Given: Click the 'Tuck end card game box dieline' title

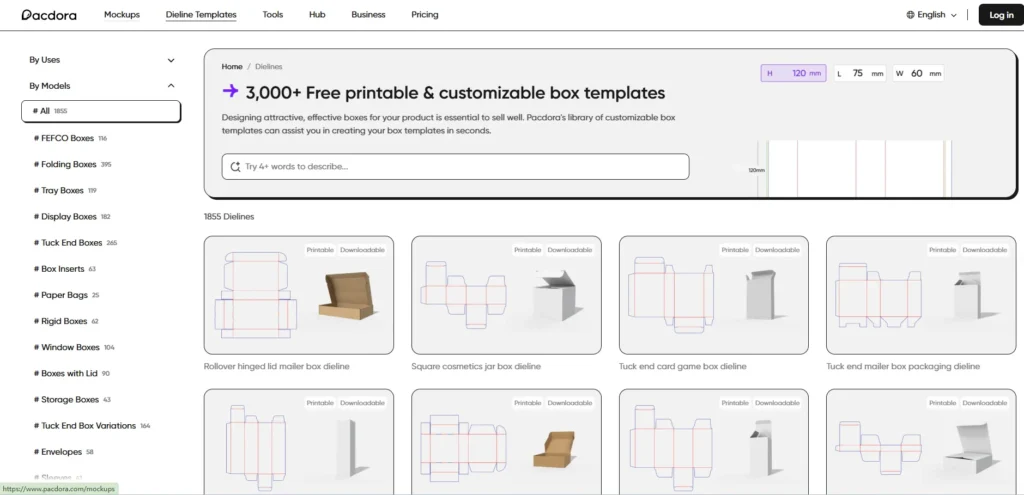Looking at the screenshot, I should click(682, 366).
